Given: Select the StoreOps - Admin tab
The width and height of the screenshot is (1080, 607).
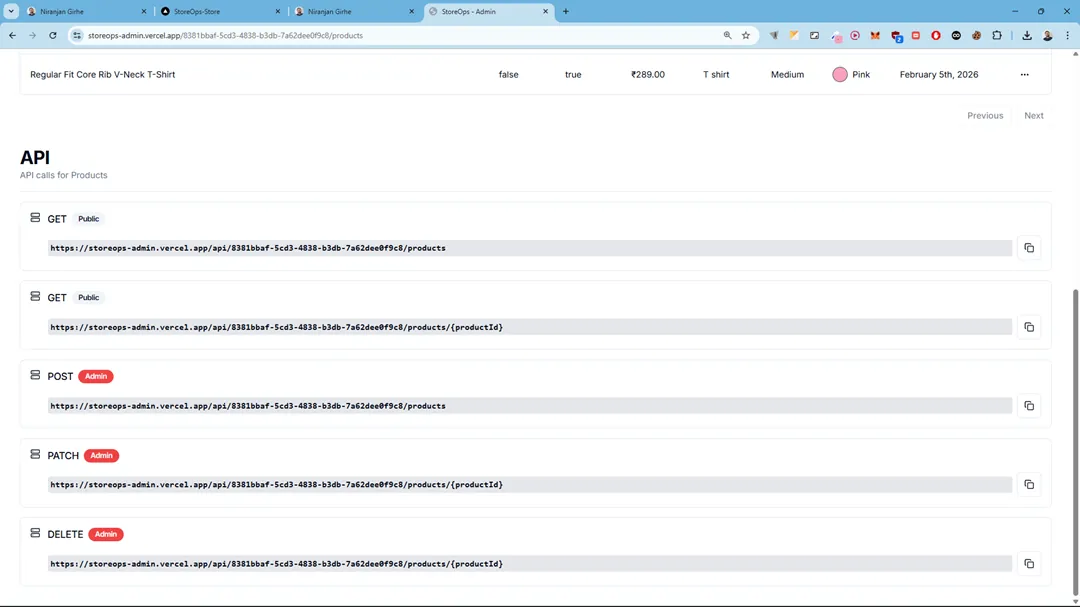Looking at the screenshot, I should 488,11.
